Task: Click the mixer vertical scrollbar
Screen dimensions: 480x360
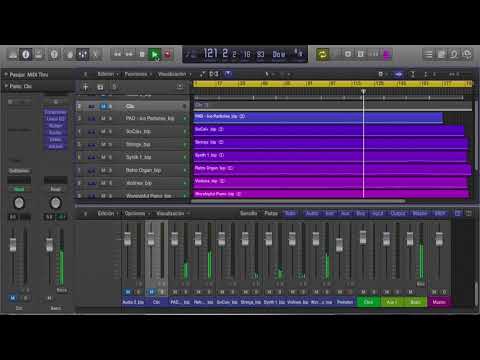Action: coord(476,293)
